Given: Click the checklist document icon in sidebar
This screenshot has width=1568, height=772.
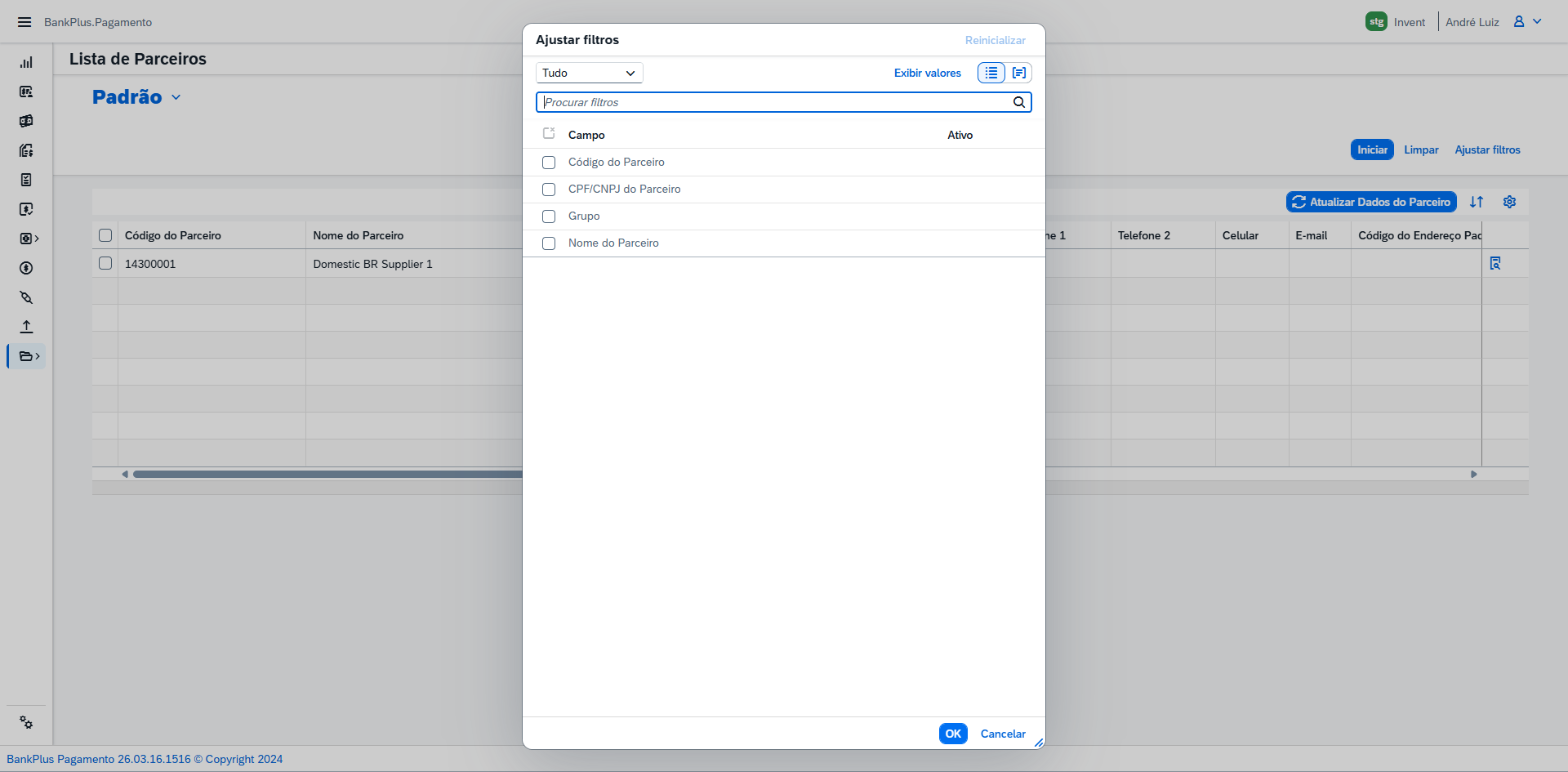Looking at the screenshot, I should pyautogui.click(x=26, y=180).
